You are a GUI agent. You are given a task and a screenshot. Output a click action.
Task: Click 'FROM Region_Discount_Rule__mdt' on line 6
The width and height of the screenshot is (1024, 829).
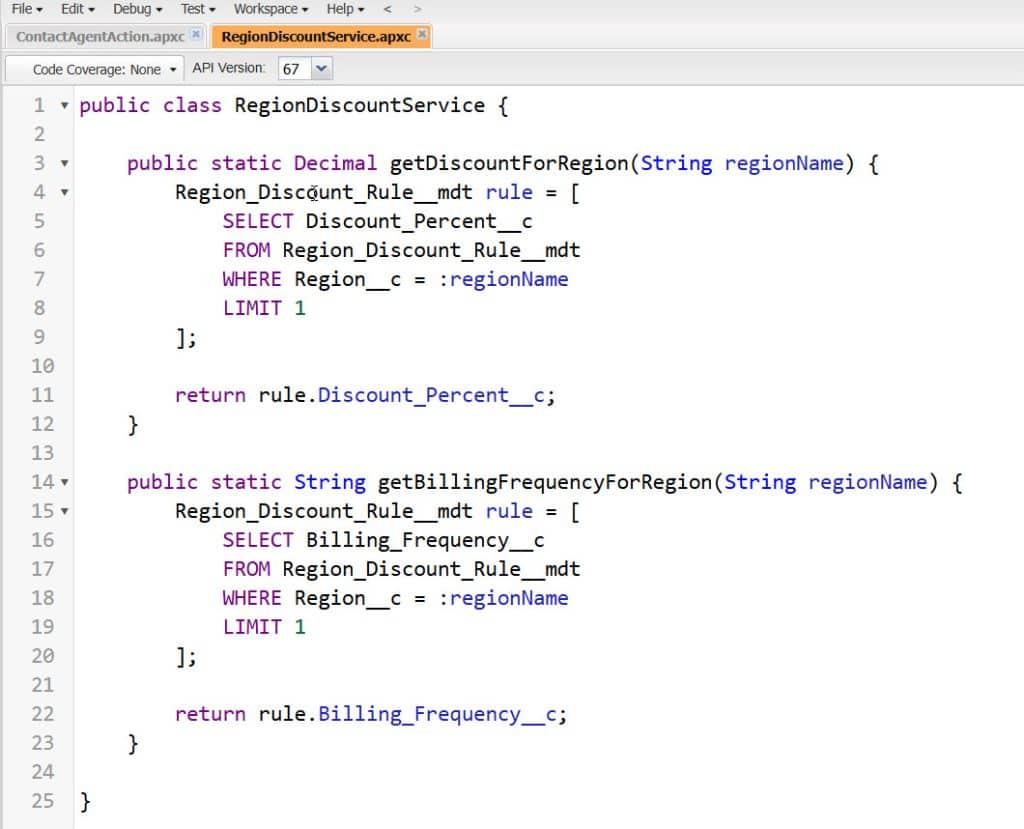pyautogui.click(x=401, y=250)
